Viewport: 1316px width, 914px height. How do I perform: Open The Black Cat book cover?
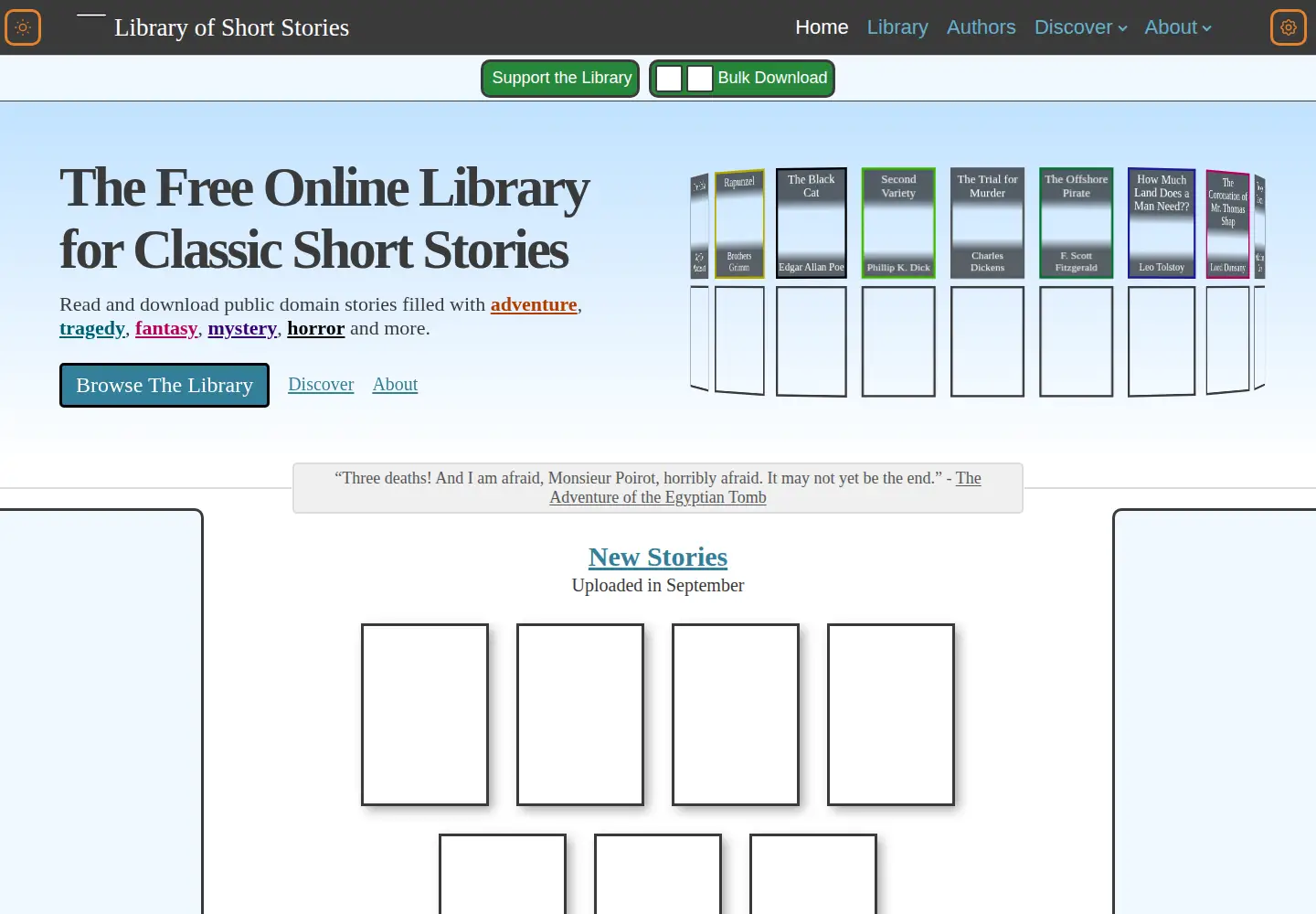812,223
